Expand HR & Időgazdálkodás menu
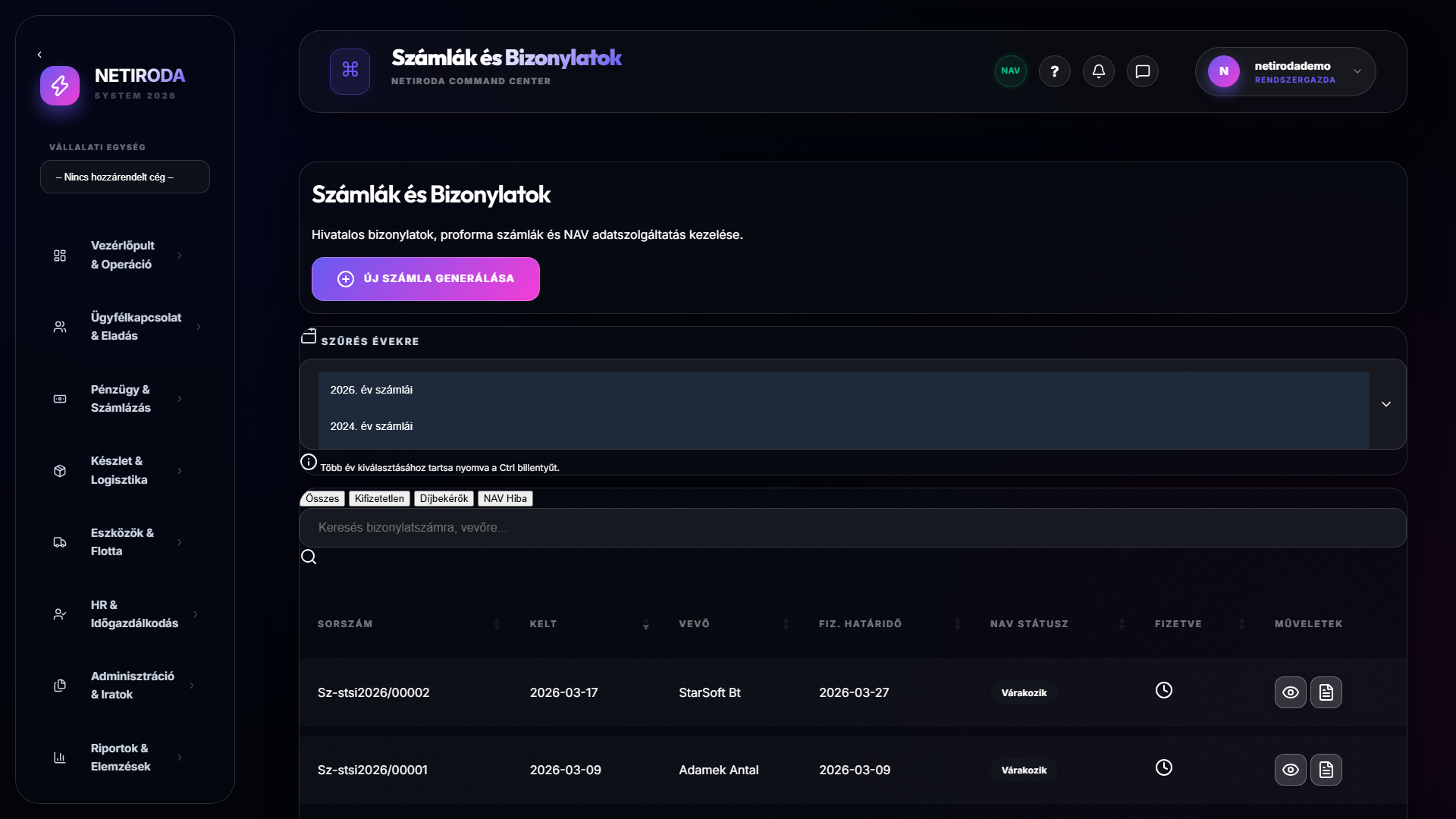 pos(125,614)
